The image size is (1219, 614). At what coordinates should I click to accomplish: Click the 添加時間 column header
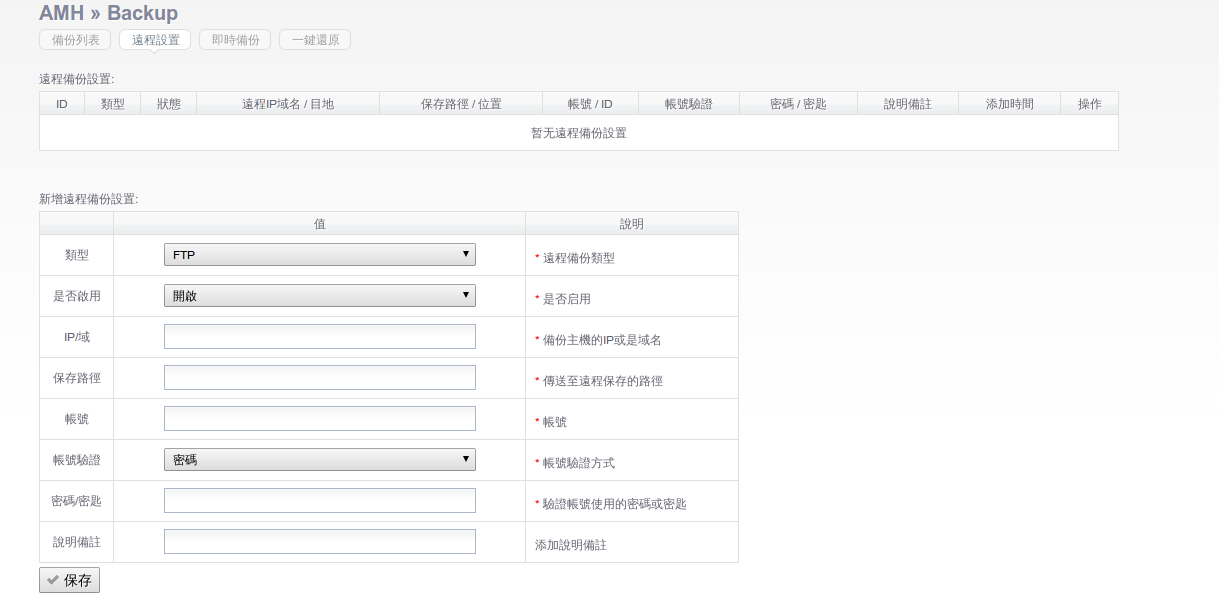pyautogui.click(x=1009, y=104)
